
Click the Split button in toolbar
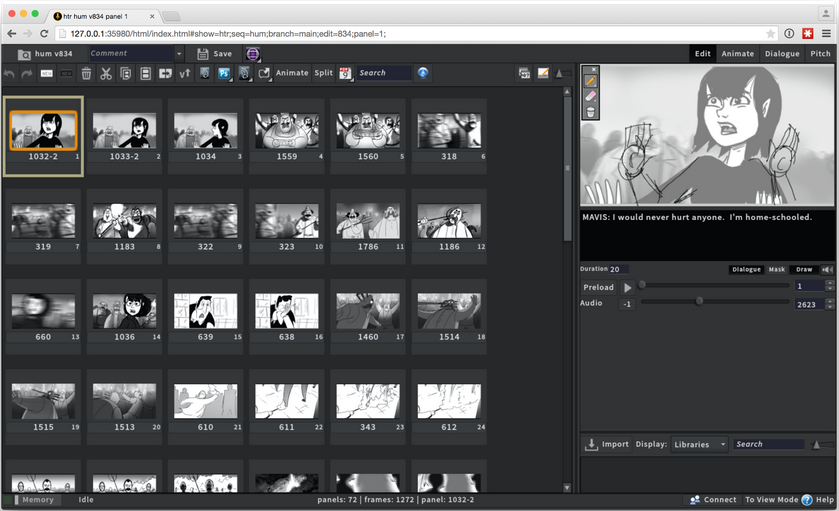pyautogui.click(x=323, y=73)
